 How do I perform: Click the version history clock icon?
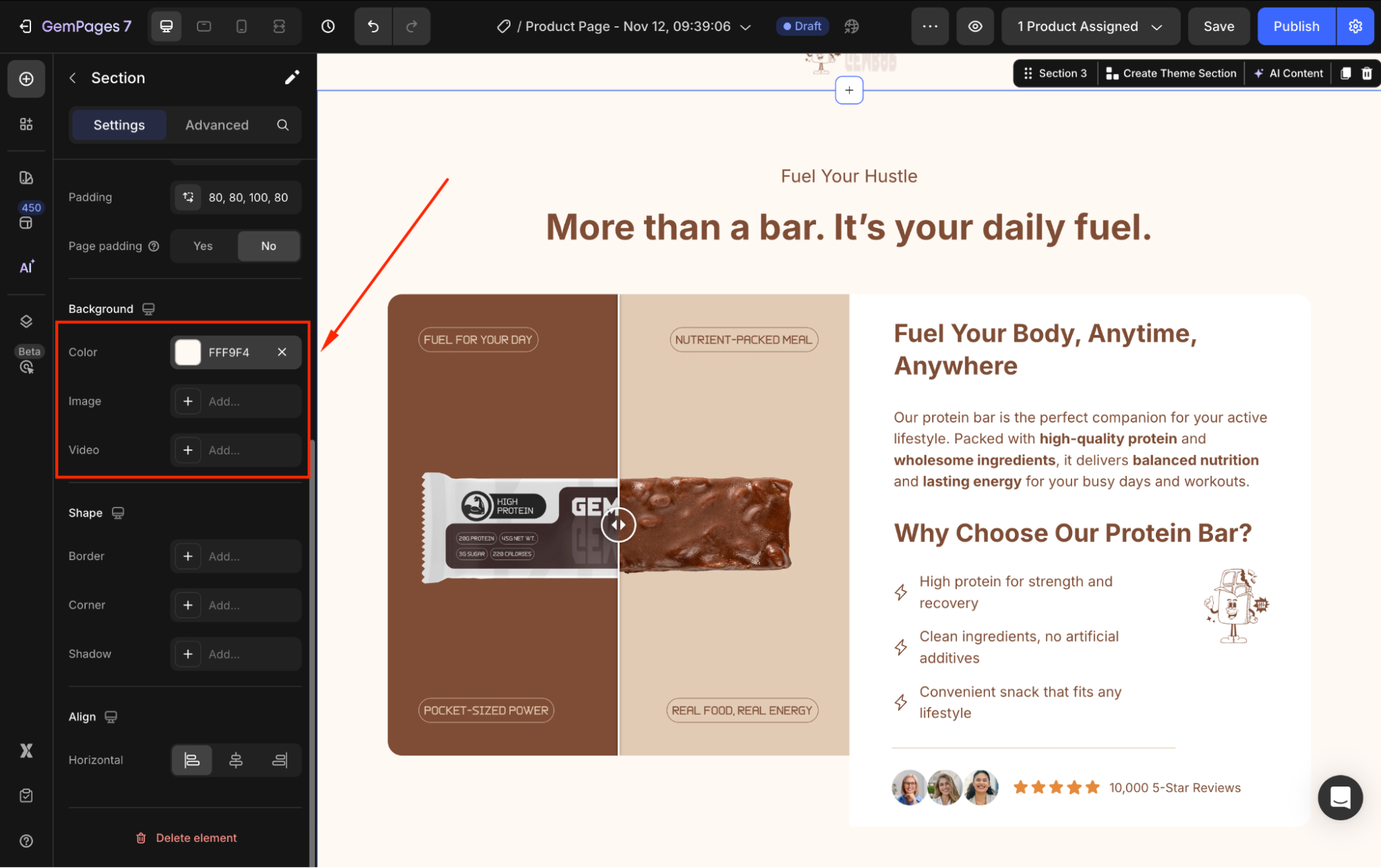[328, 26]
